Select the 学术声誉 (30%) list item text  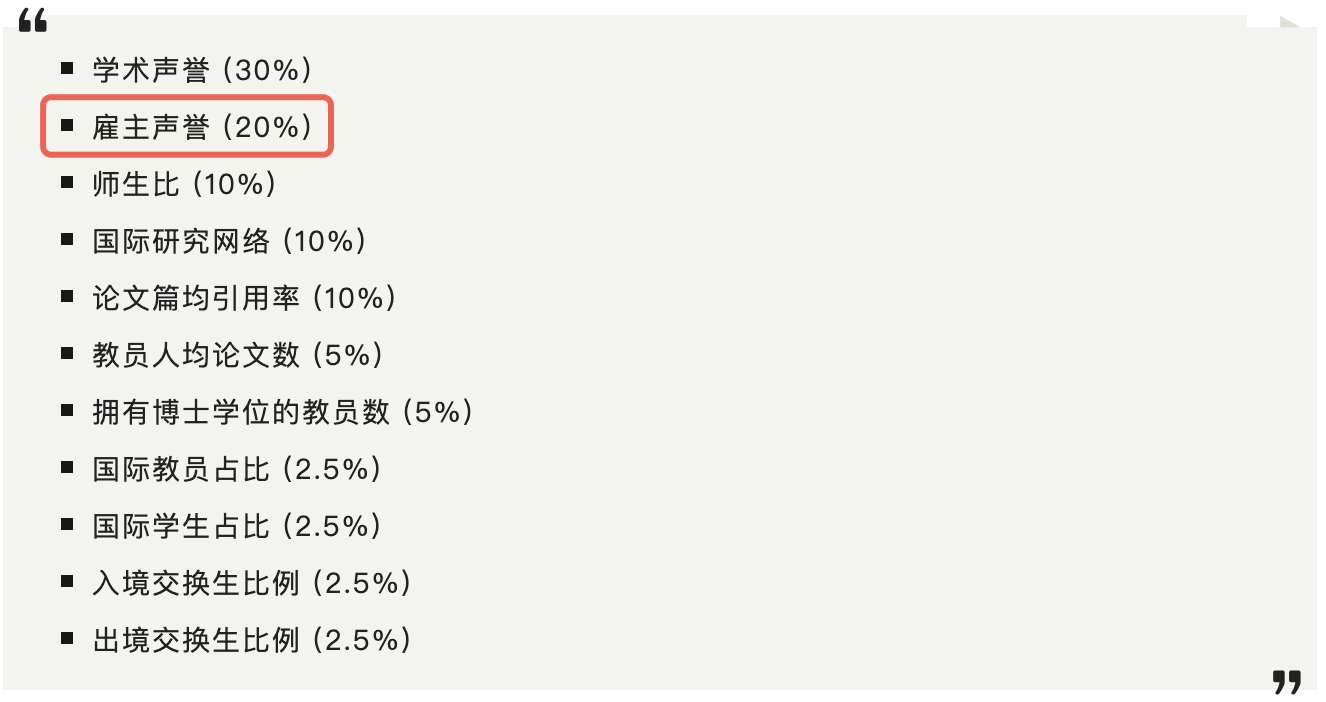pyautogui.click(x=203, y=70)
